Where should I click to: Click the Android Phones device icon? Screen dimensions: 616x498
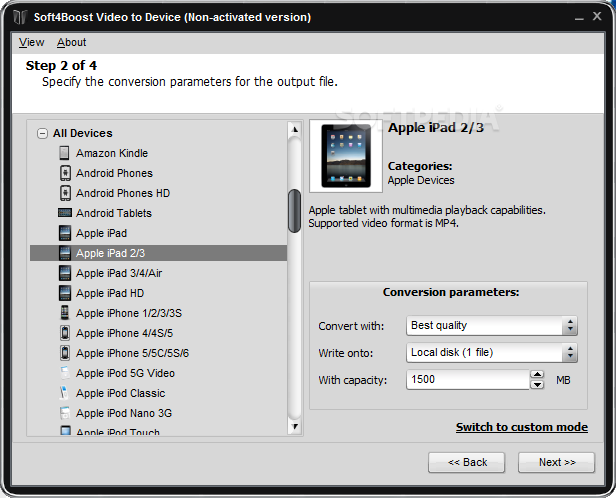pyautogui.click(x=65, y=173)
